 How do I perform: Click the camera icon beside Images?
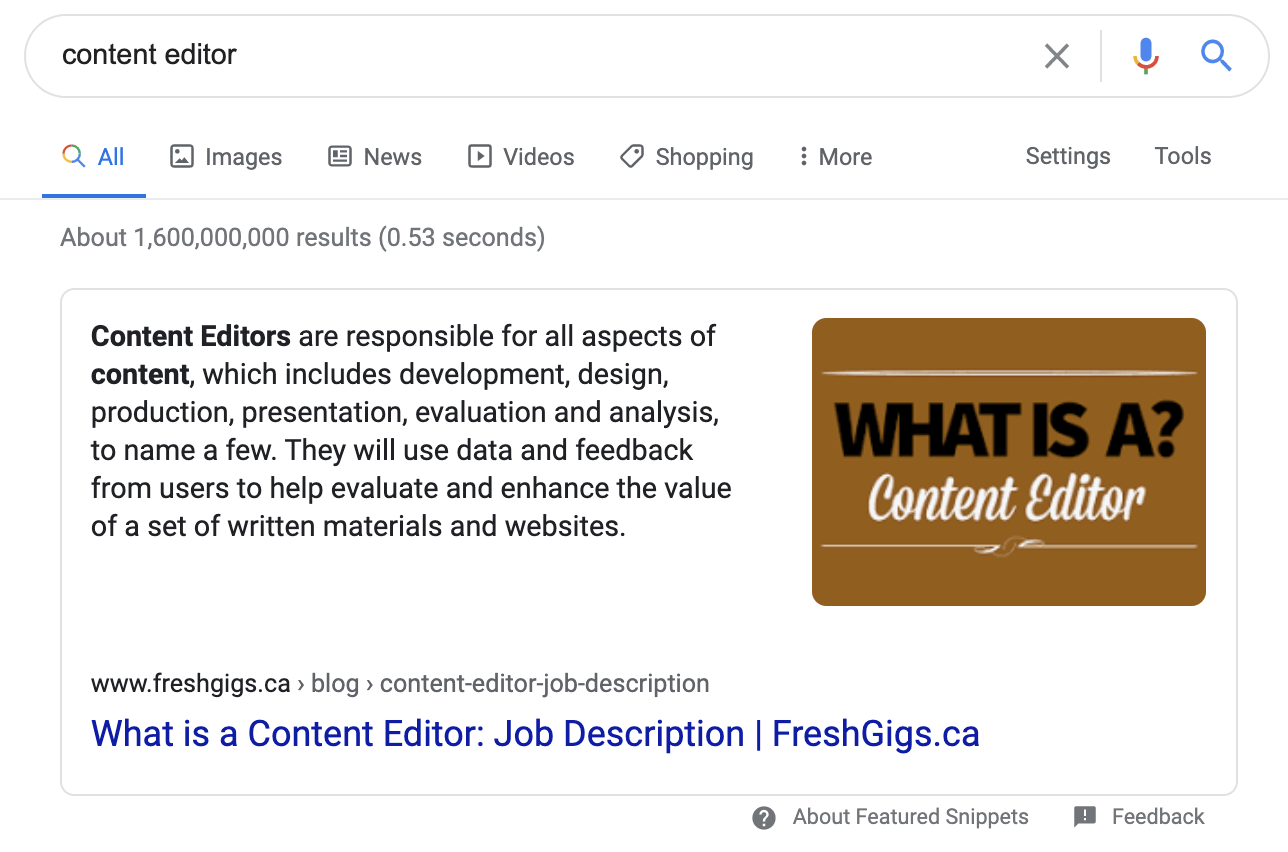click(x=181, y=156)
